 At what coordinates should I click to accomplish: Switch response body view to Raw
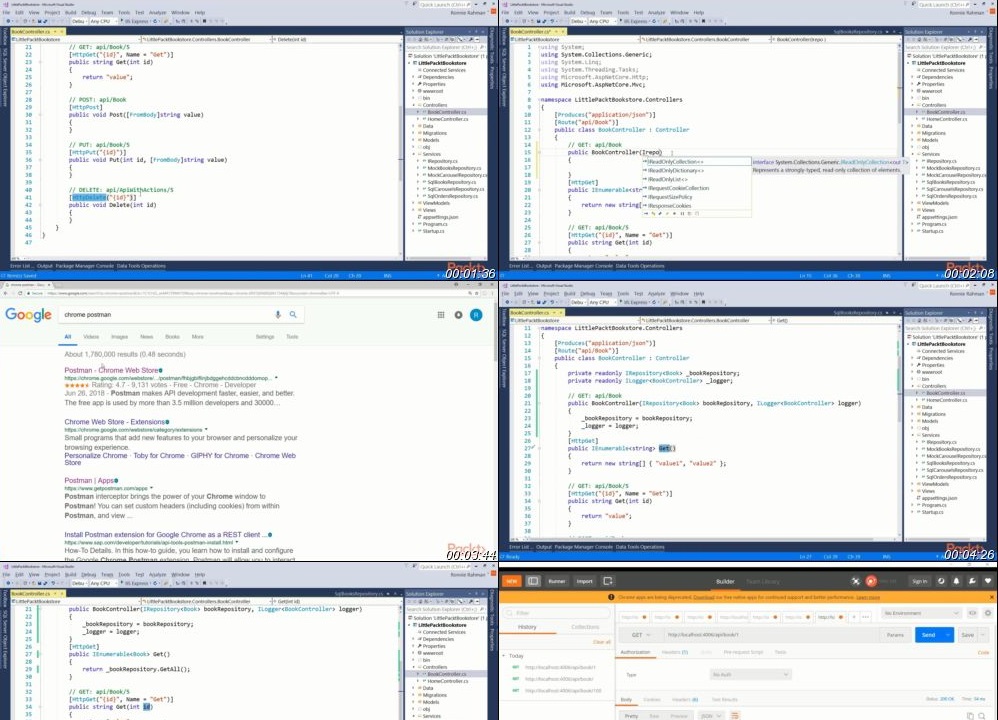tap(654, 715)
